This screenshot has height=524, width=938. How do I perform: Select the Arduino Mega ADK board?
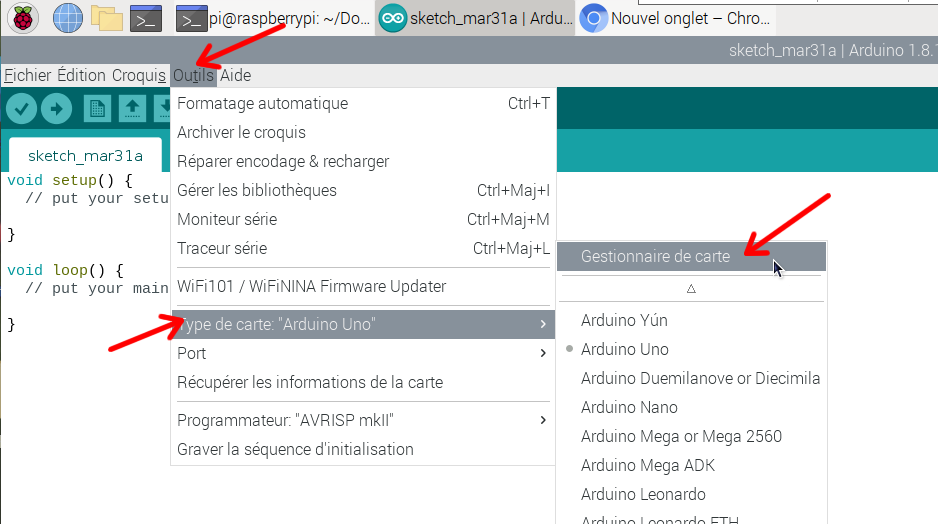pyautogui.click(x=692, y=465)
